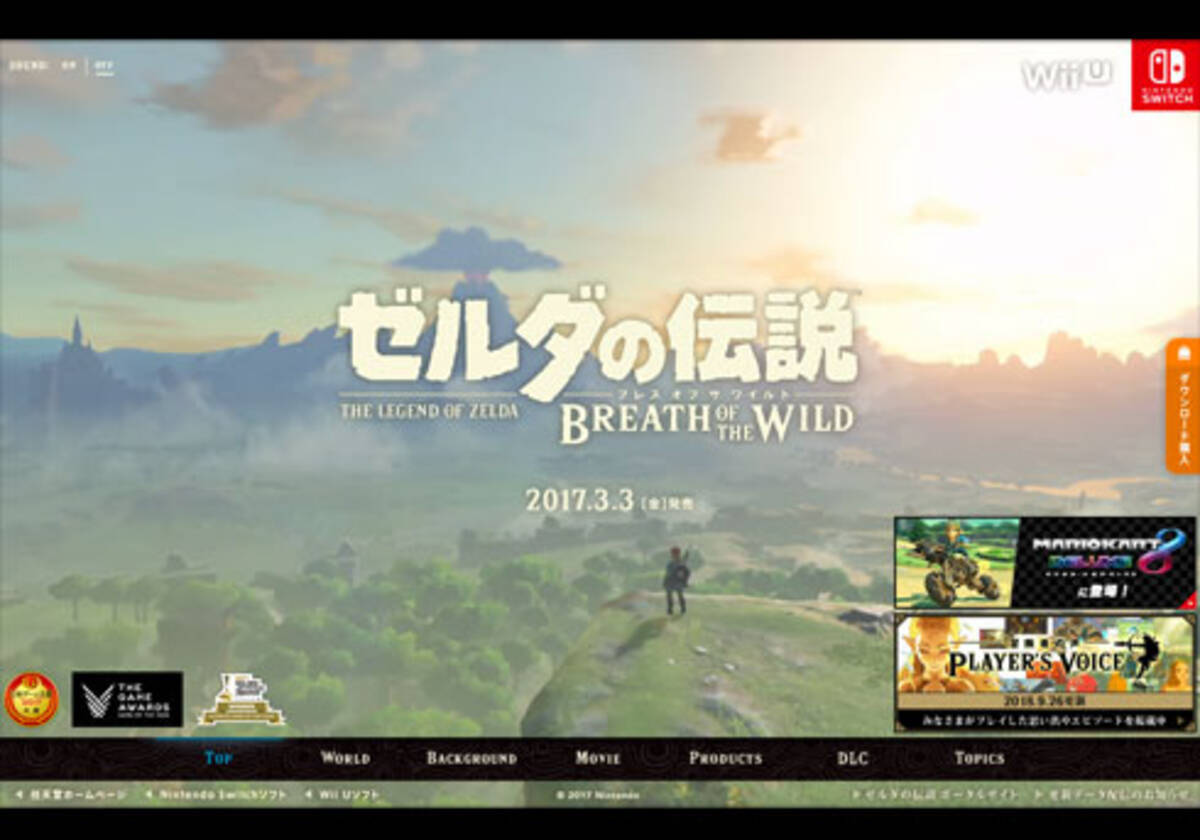
Task: Open the Nintendo Switch software footer link
Action: 217,795
